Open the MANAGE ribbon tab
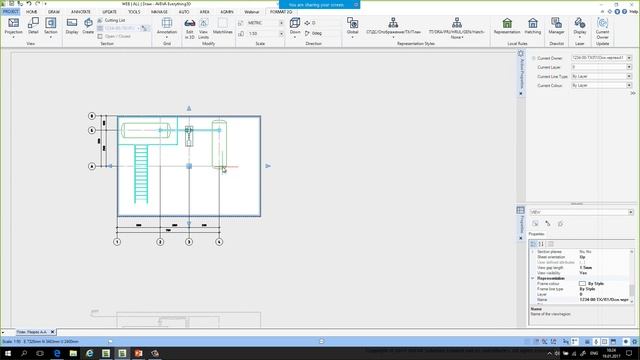 point(159,12)
